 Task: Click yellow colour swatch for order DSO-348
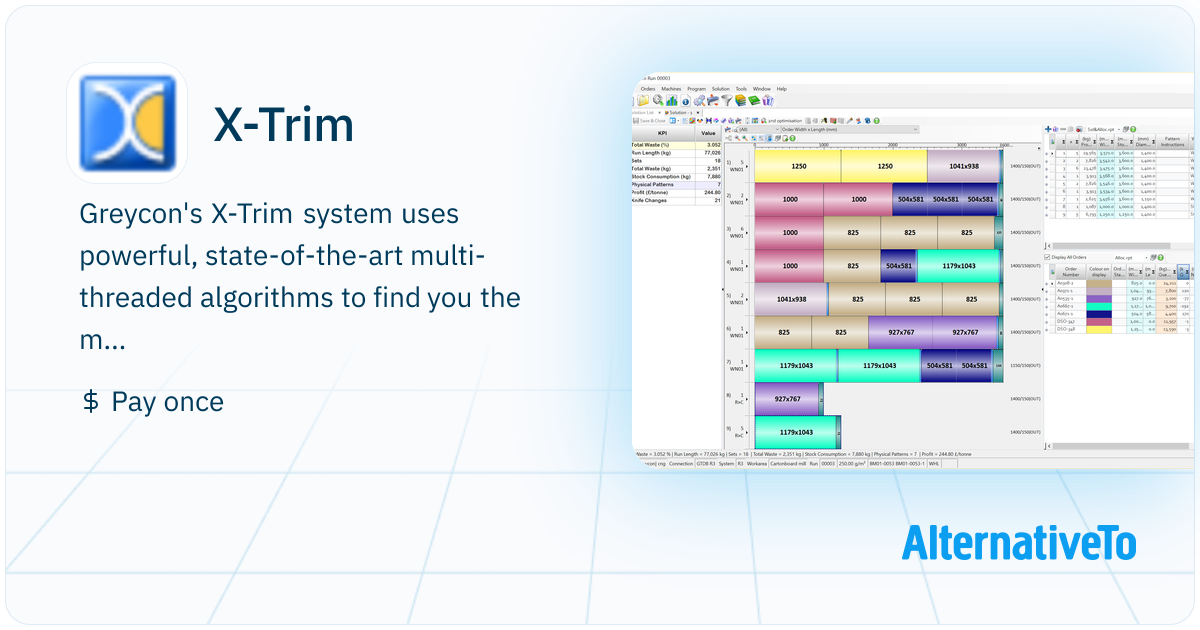point(1099,330)
